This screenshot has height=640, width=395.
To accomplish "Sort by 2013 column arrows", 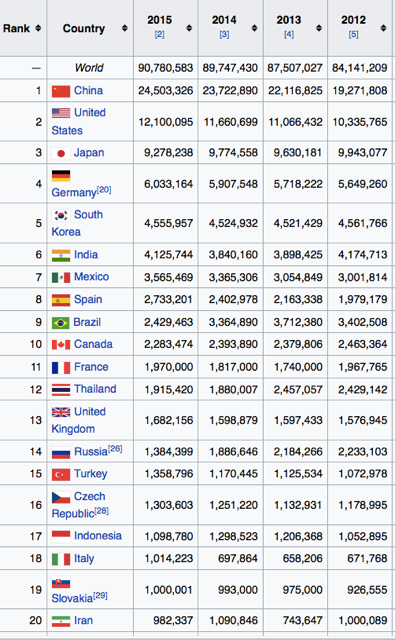I will 319,28.
